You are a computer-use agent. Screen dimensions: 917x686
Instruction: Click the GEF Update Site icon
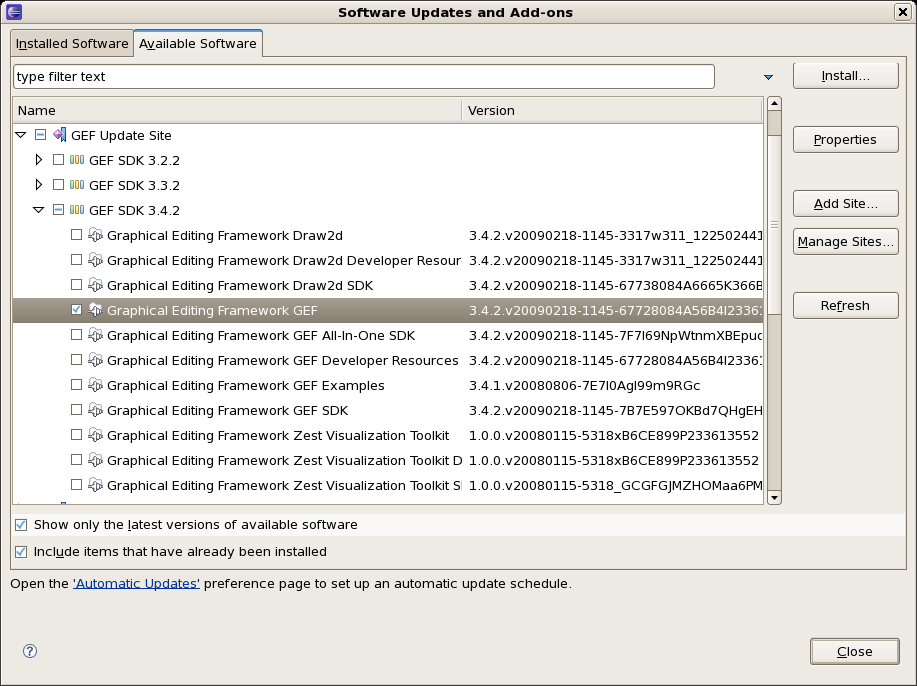coord(59,135)
